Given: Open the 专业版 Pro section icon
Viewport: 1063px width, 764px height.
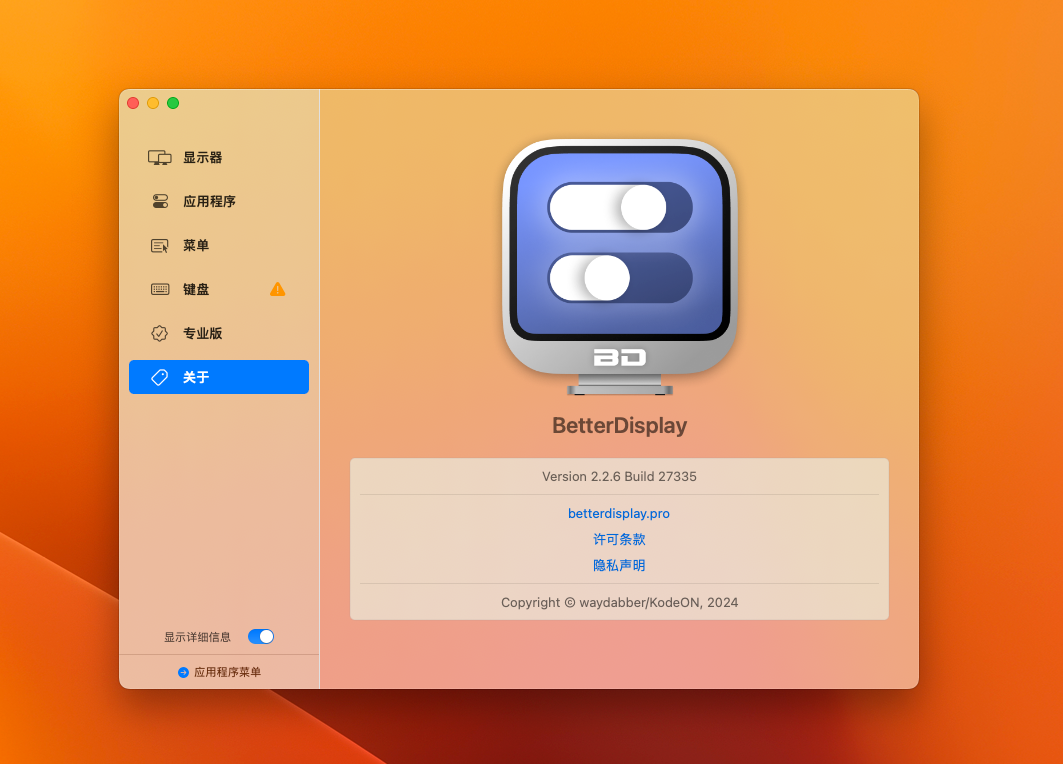Looking at the screenshot, I should [x=159, y=333].
